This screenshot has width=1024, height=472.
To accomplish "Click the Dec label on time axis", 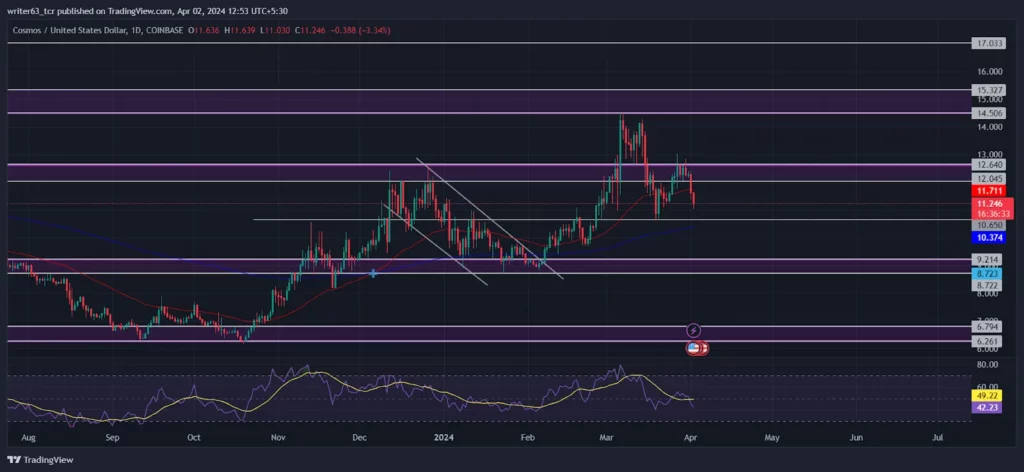I will click(359, 437).
